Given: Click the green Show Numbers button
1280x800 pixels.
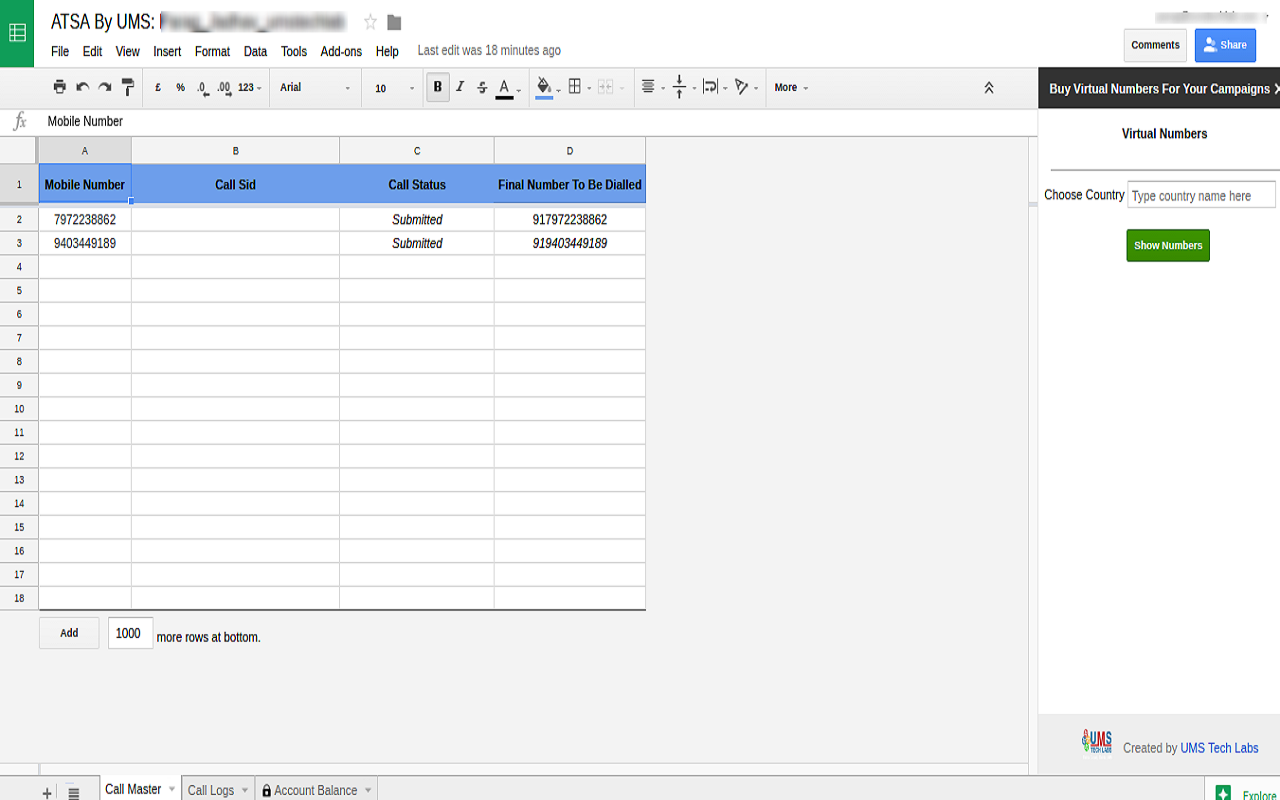Looking at the screenshot, I should 1168,245.
